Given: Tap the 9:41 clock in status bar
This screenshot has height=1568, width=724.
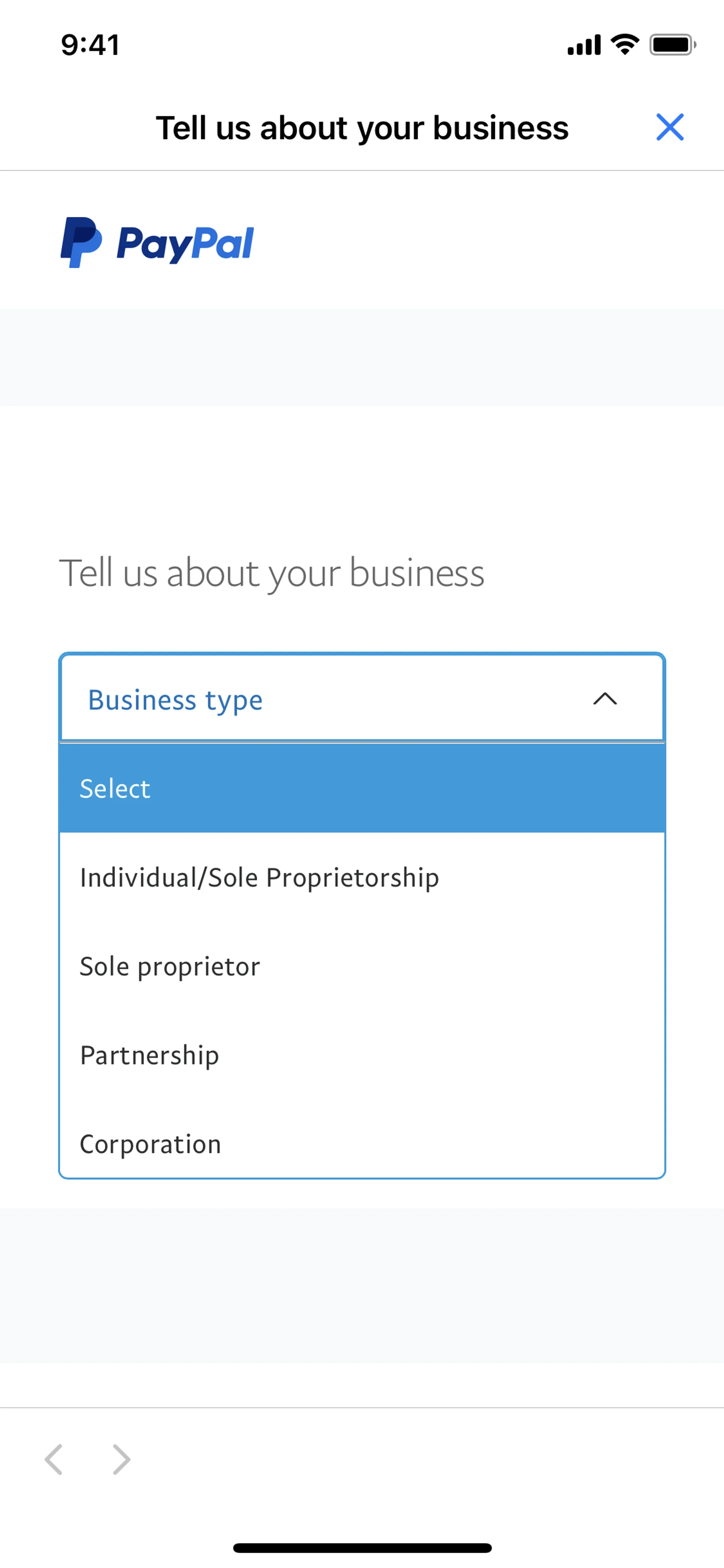Looking at the screenshot, I should (90, 45).
